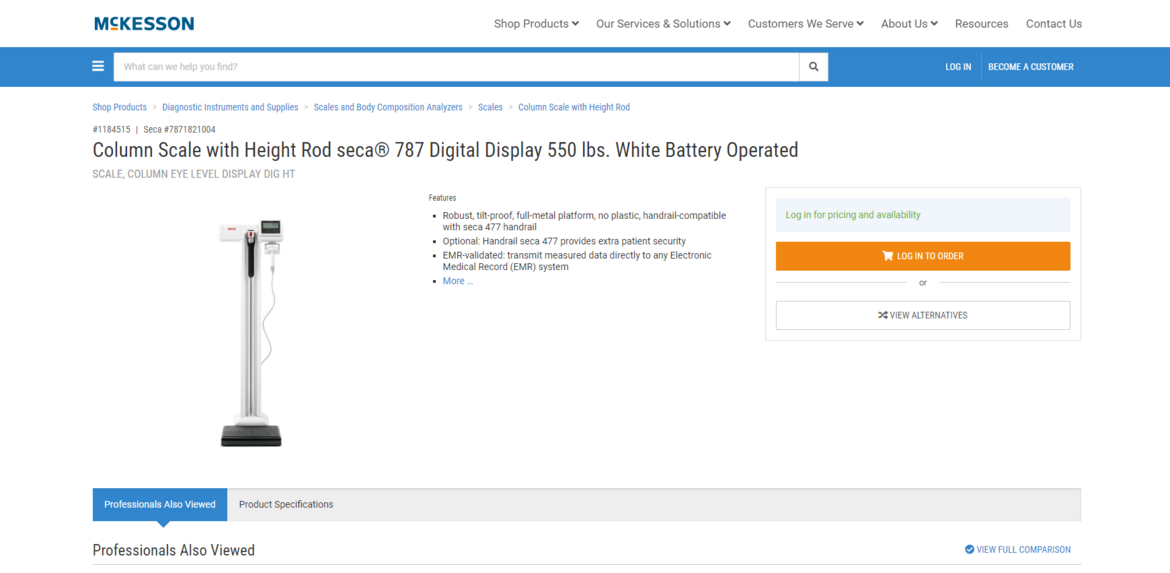The image size is (1170, 573).
Task: Click the Robust, tilt-proof feature bullet text
Action: (x=584, y=221)
